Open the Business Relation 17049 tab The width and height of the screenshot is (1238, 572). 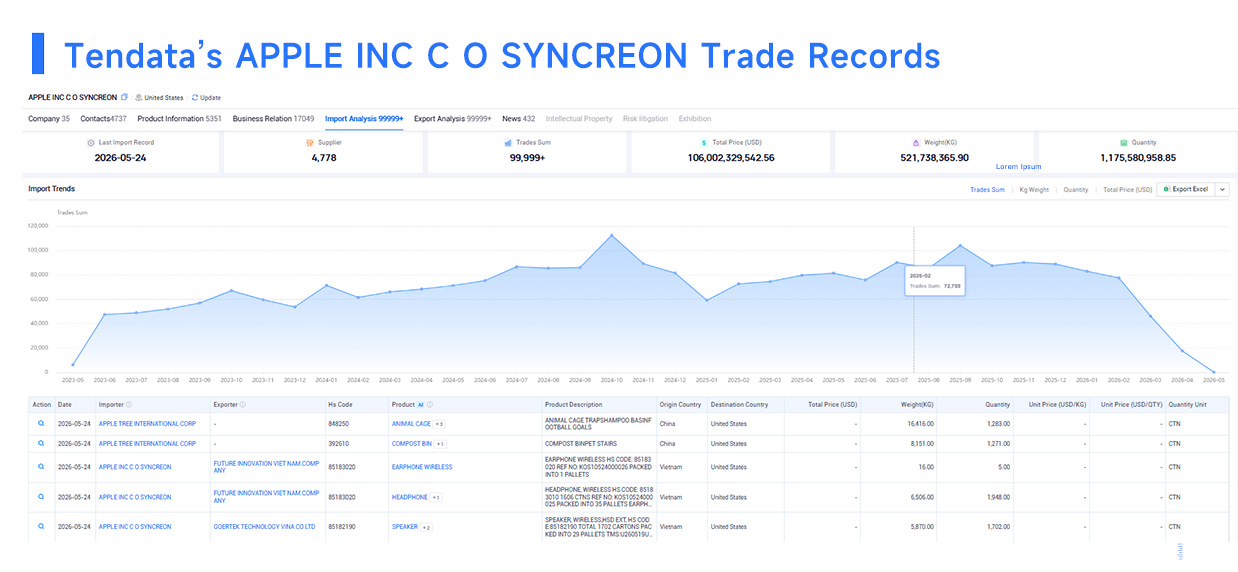tap(273, 119)
